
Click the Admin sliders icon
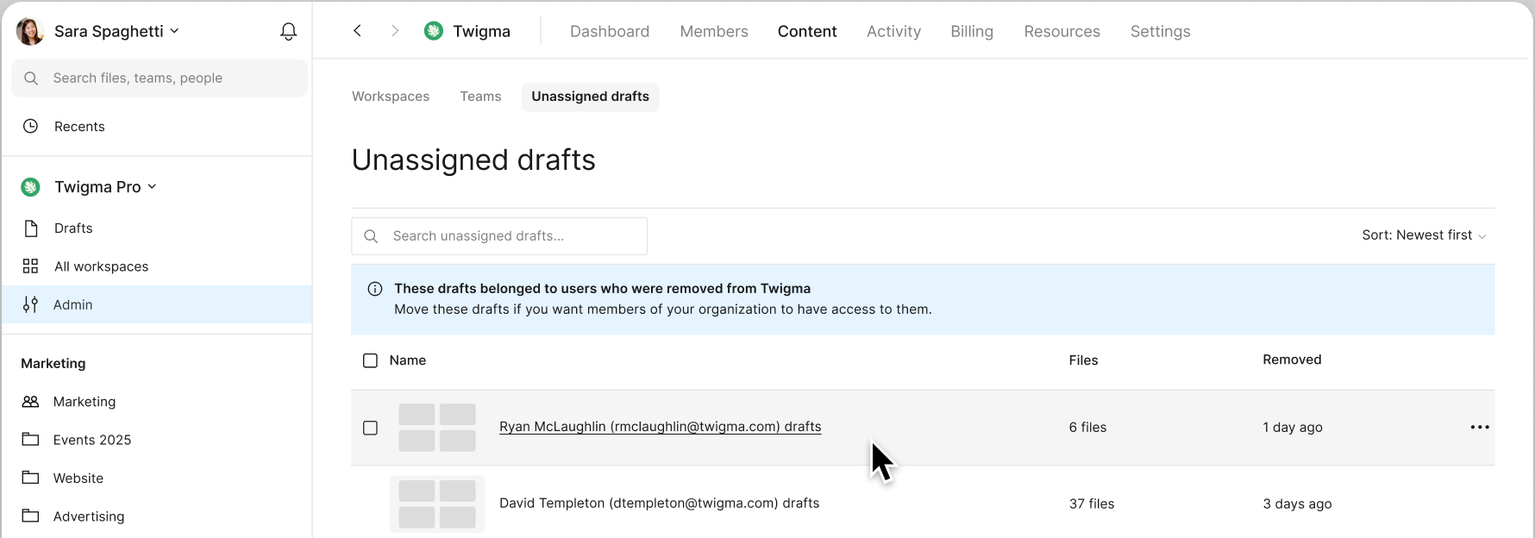[x=31, y=304]
